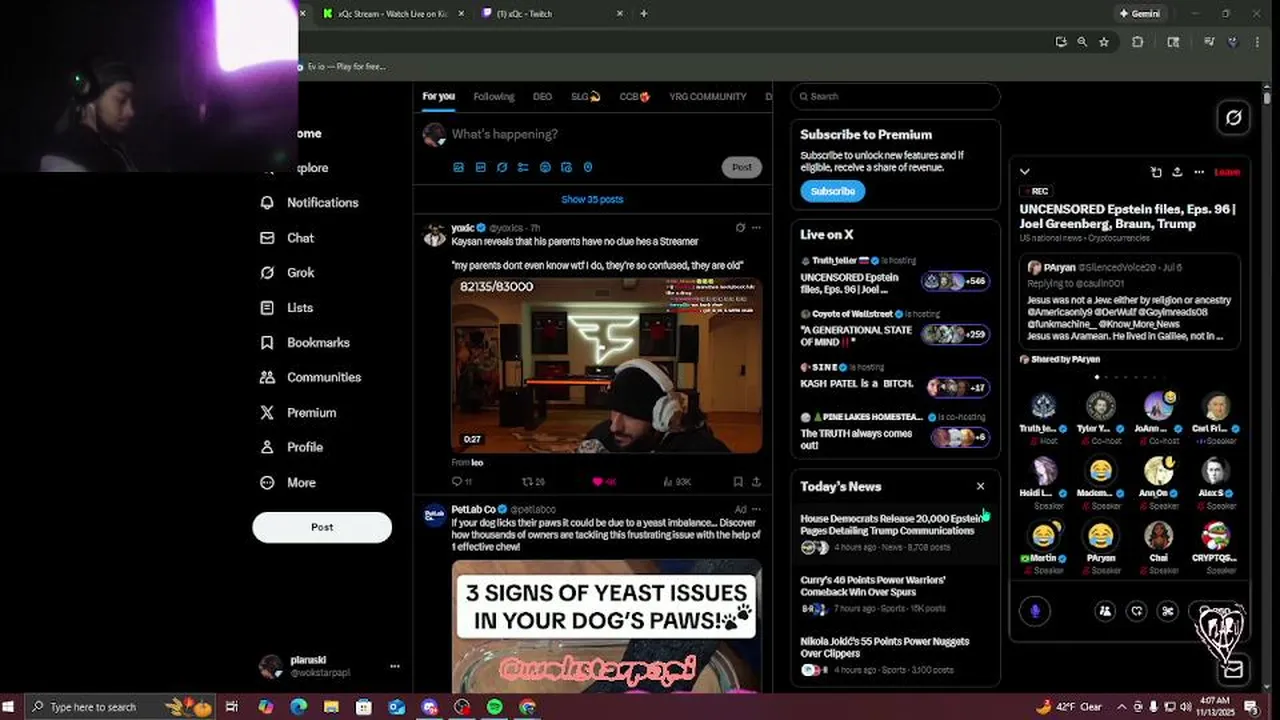The height and width of the screenshot is (720, 1280).
Task: Open Communities in the sidebar
Action: pyautogui.click(x=310, y=377)
